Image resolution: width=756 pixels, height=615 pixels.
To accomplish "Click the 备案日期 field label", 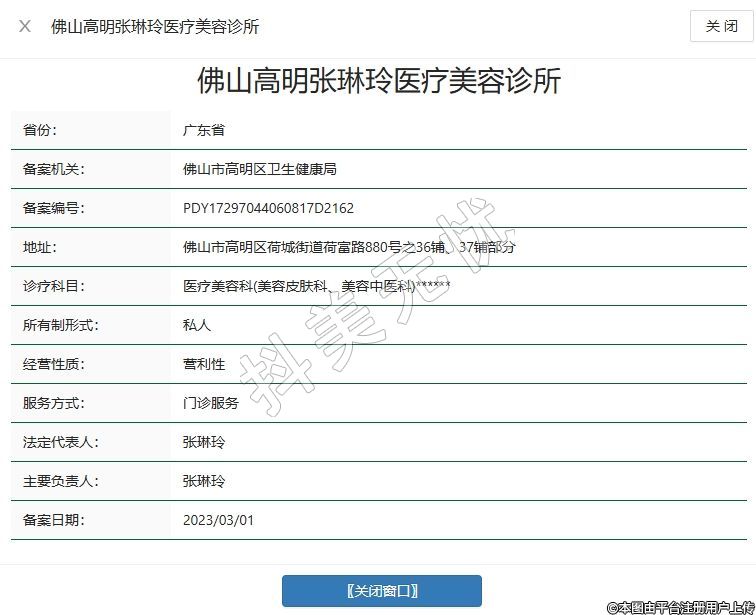I will [54, 520].
